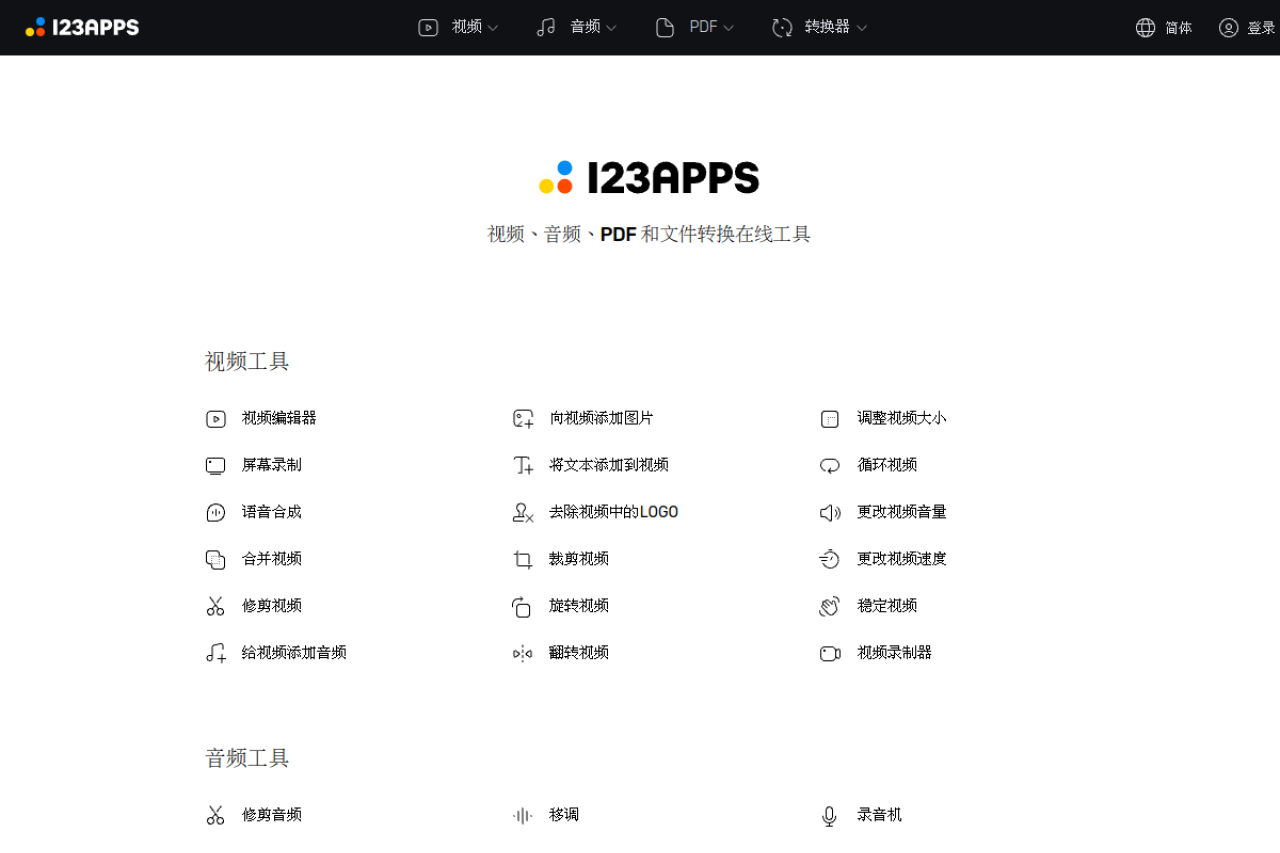Click the large 123APPS logo in page center
Viewport: 1280px width, 853px height.
649,178
